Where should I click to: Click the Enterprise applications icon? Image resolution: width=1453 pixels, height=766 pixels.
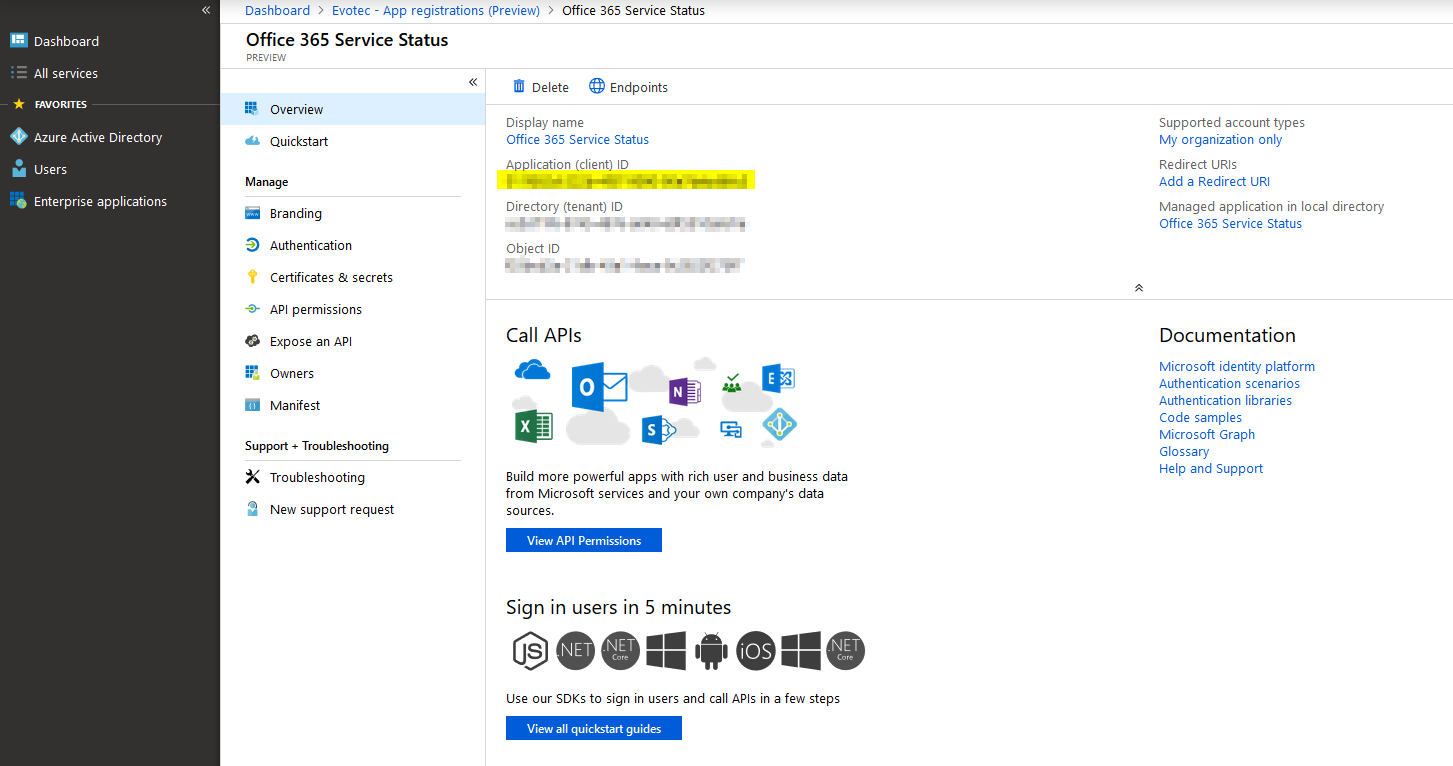(x=18, y=201)
